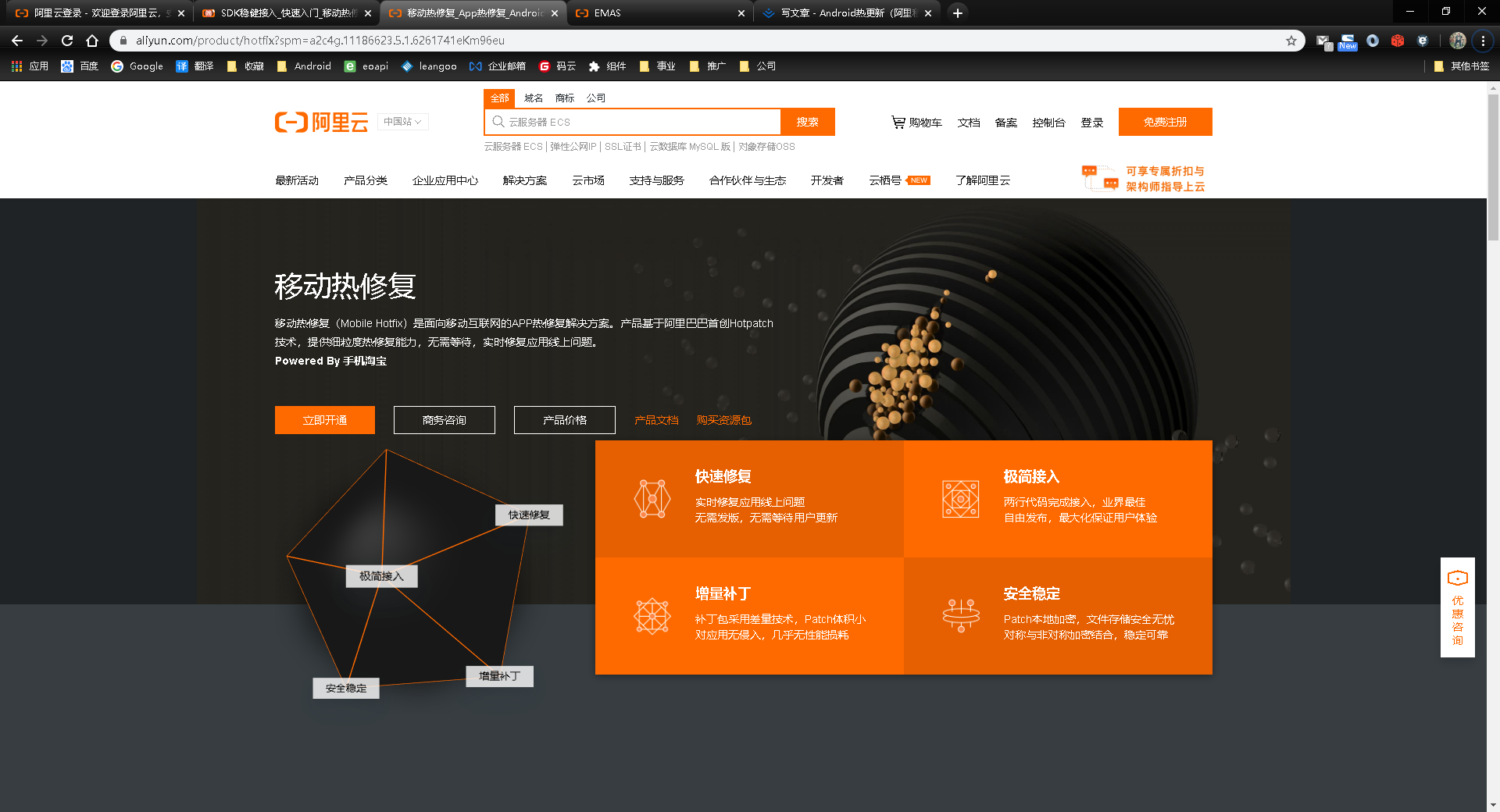Viewport: 1500px width, 812px height.
Task: Click the 立即开通 button
Action: tap(325, 420)
